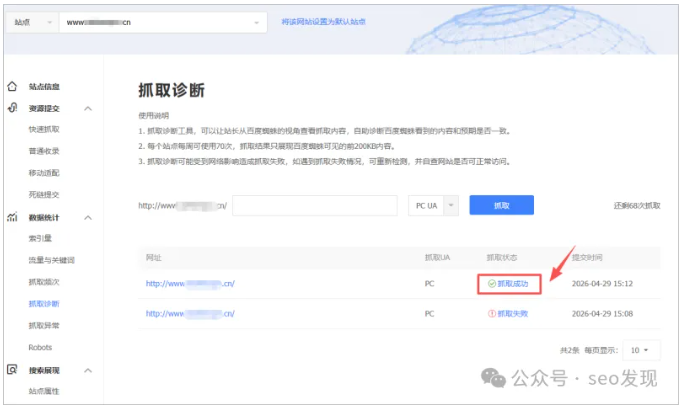The height and width of the screenshot is (411, 683).
Task: Open the URL from the 15:08 row
Action: coord(190,313)
